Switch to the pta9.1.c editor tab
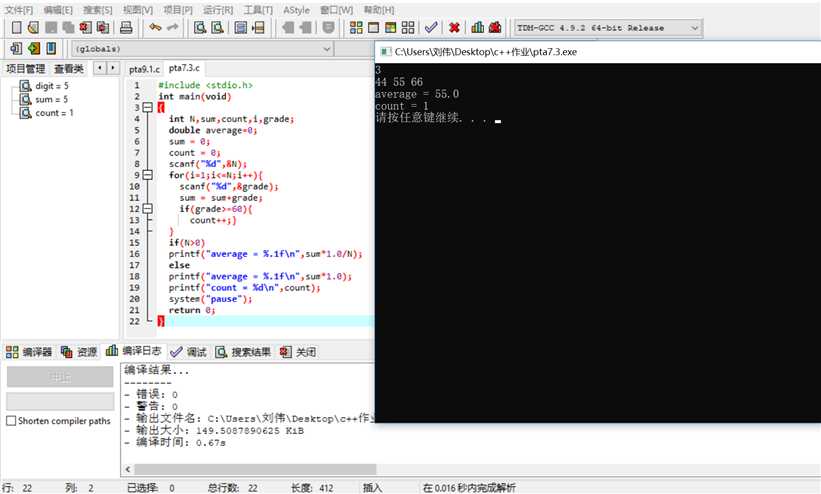The width and height of the screenshot is (821, 494). (x=144, y=69)
